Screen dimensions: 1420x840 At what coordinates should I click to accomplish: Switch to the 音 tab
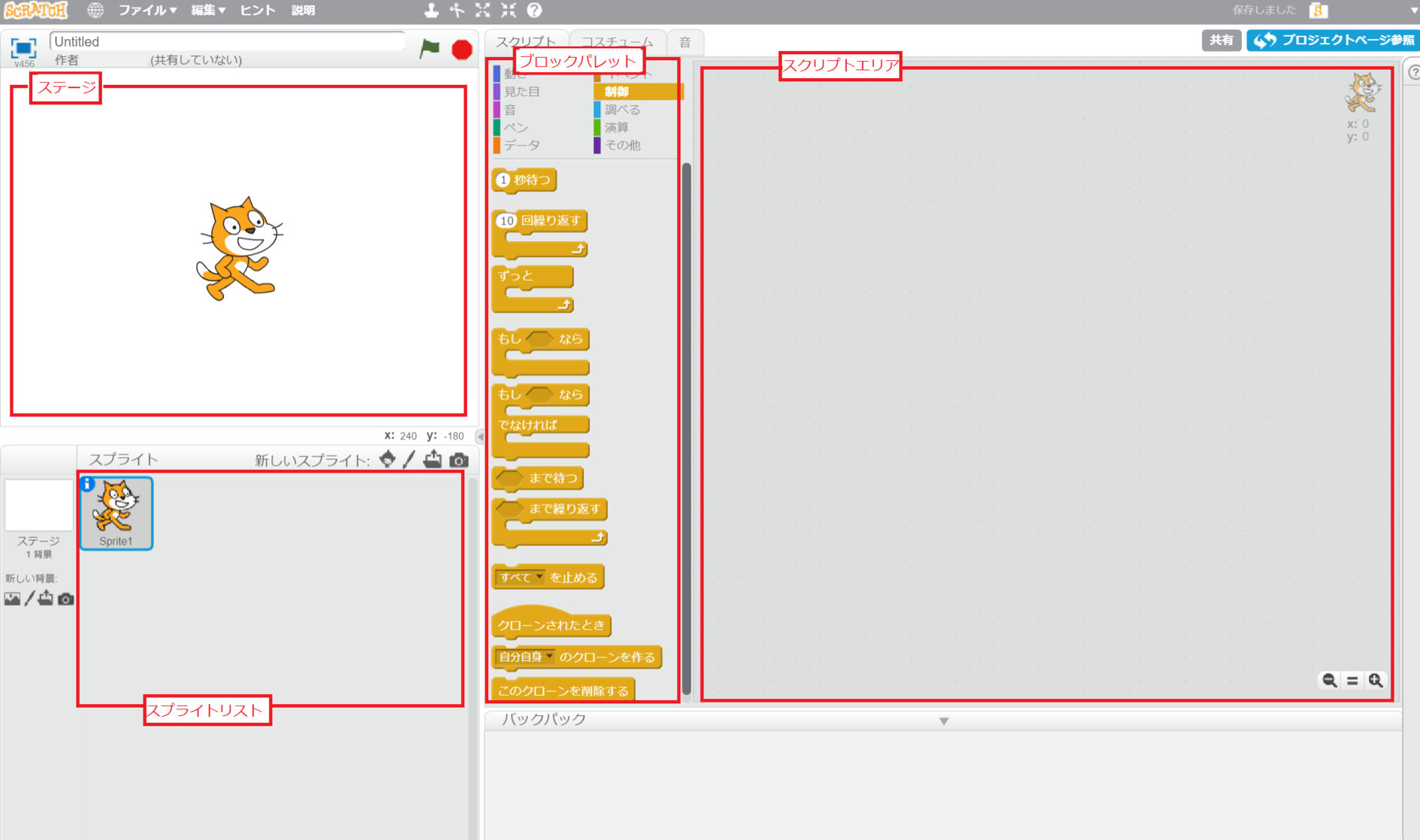click(685, 43)
